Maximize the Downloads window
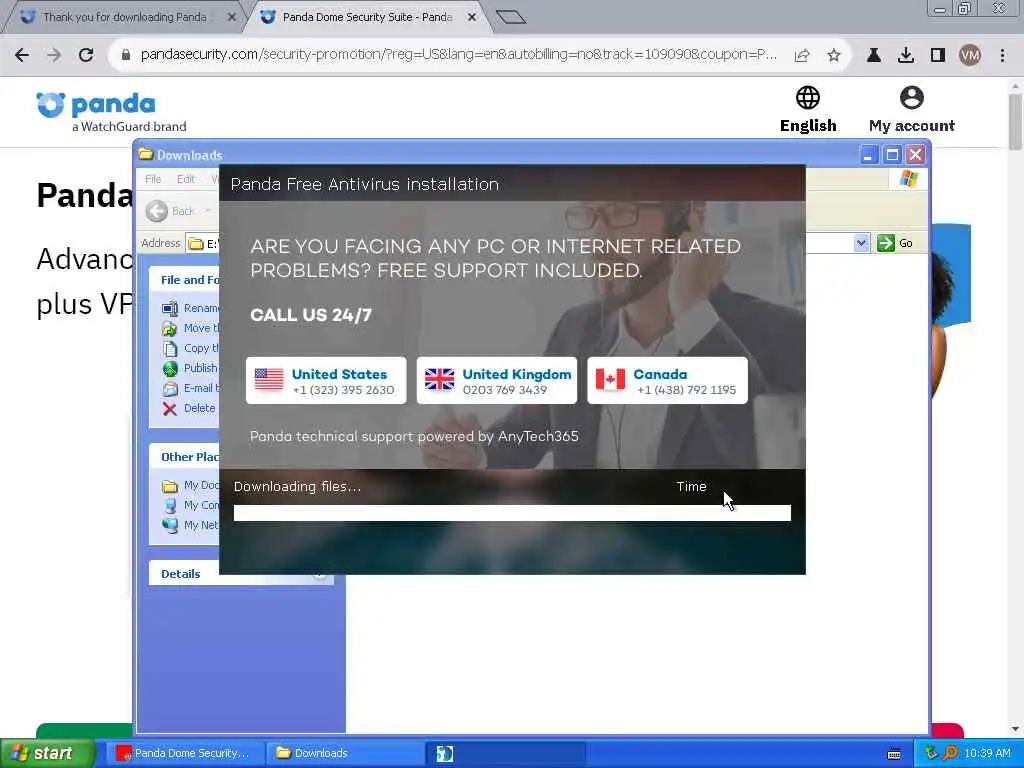 tap(892, 155)
